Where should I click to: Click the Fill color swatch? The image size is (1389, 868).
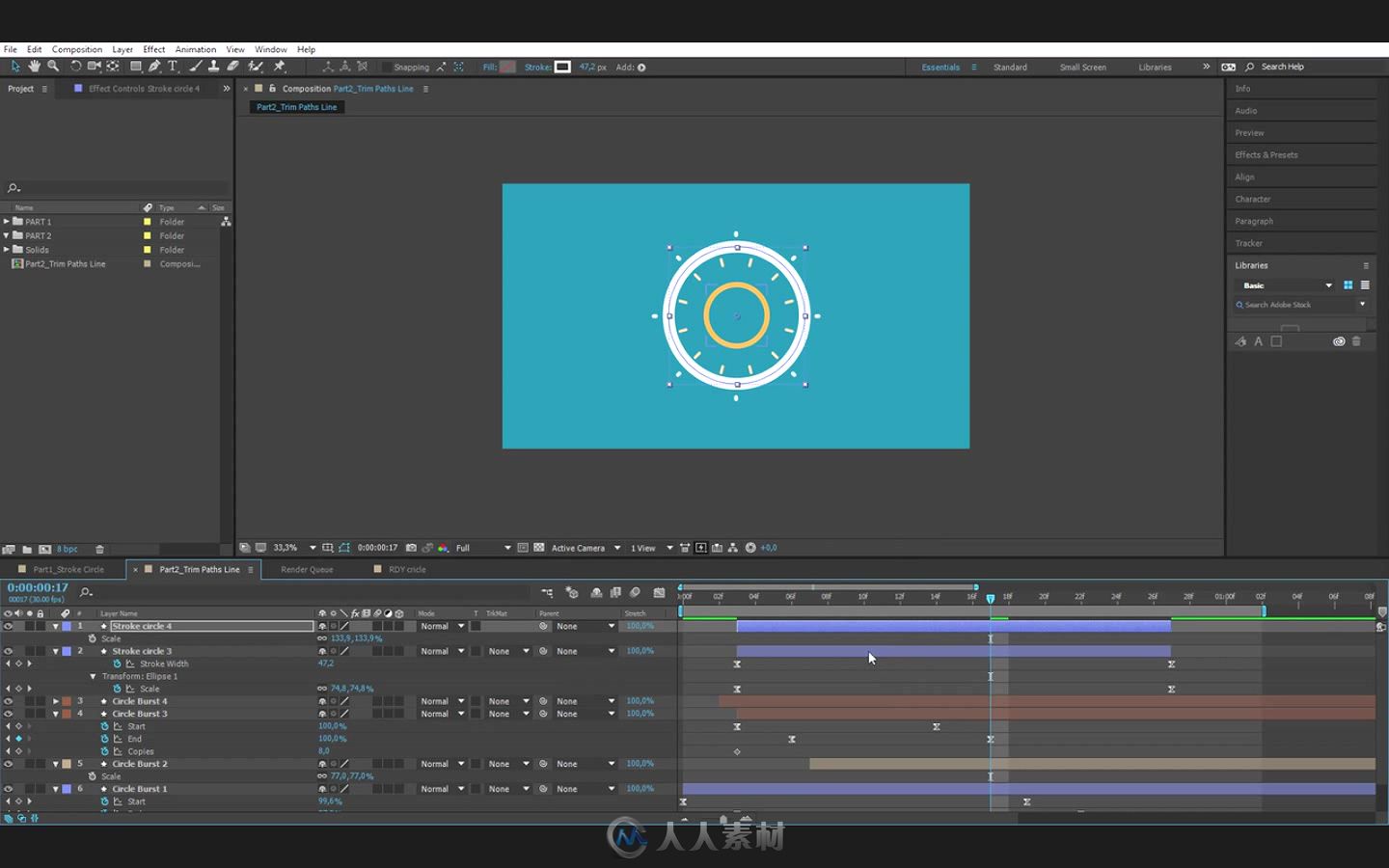coord(507,68)
